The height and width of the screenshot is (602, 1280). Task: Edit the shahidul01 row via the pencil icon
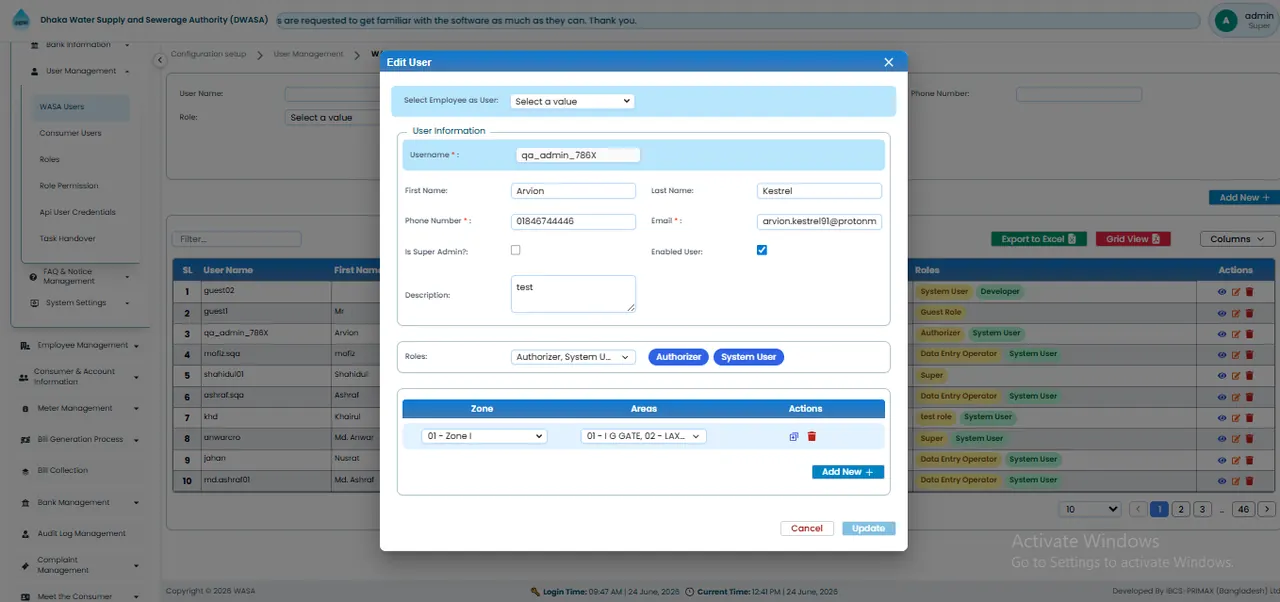coord(1236,376)
